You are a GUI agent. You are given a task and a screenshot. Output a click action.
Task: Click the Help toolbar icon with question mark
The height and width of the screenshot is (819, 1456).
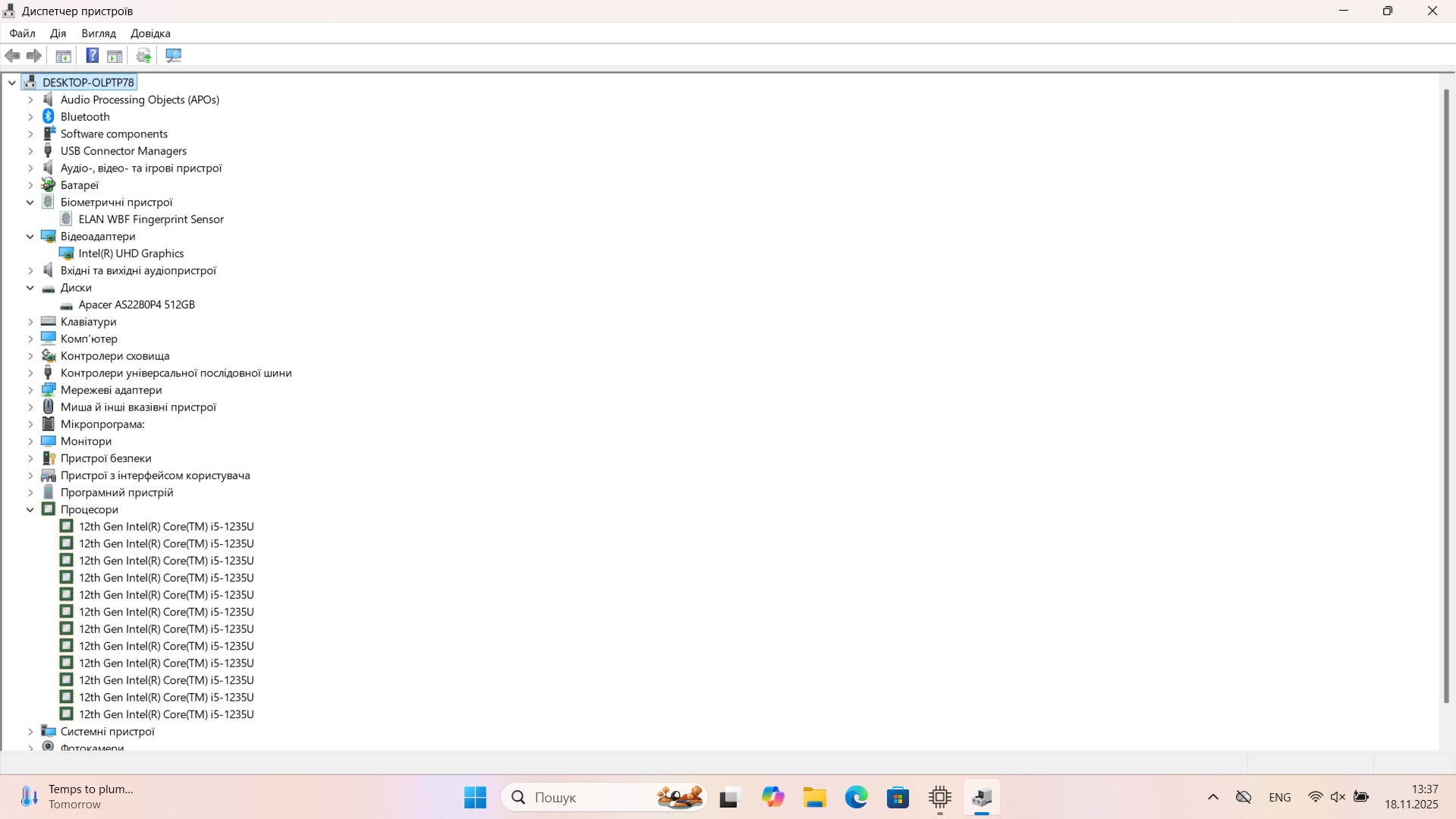(92, 55)
